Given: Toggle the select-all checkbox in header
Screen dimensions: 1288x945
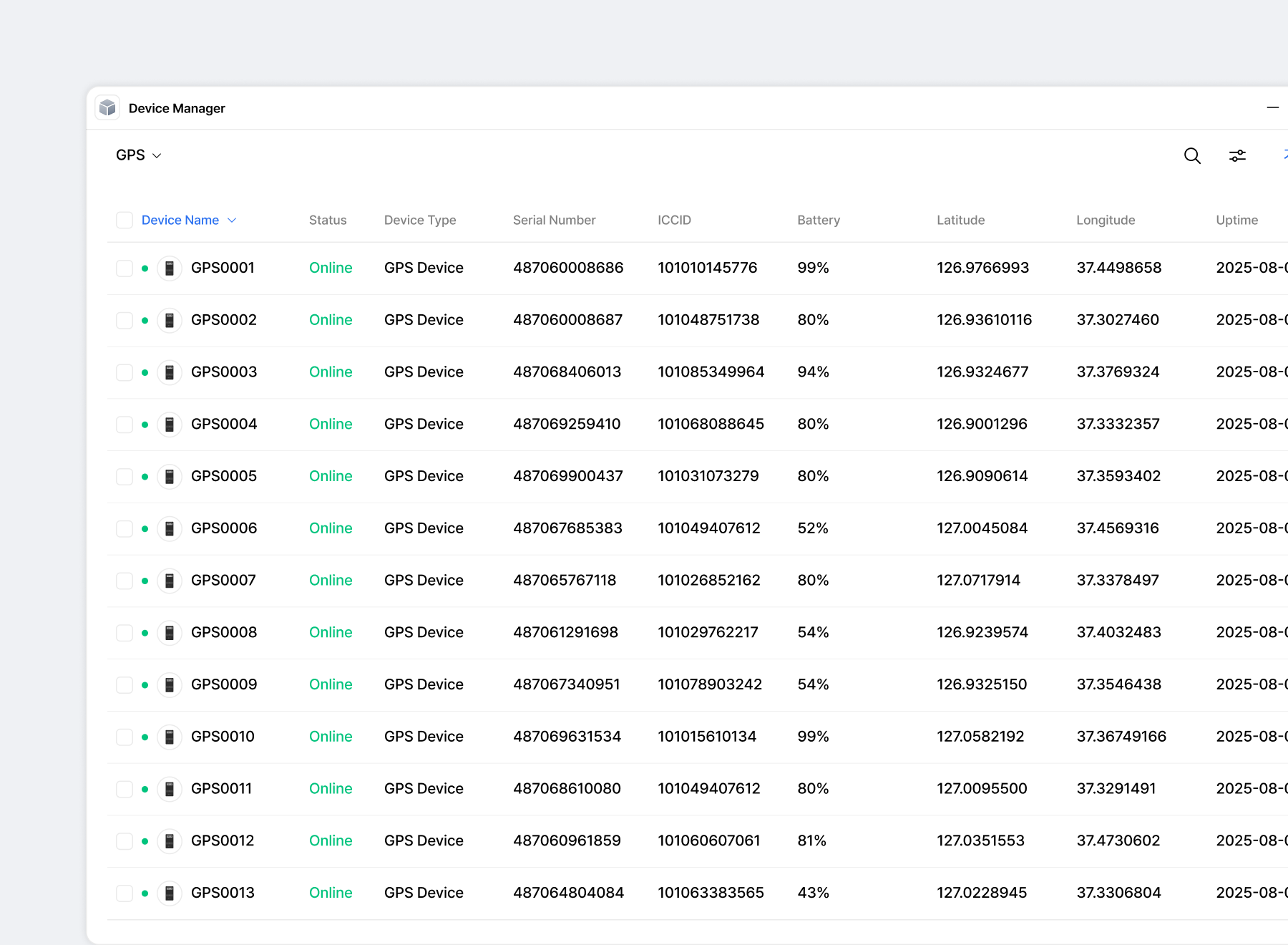Looking at the screenshot, I should (125, 220).
